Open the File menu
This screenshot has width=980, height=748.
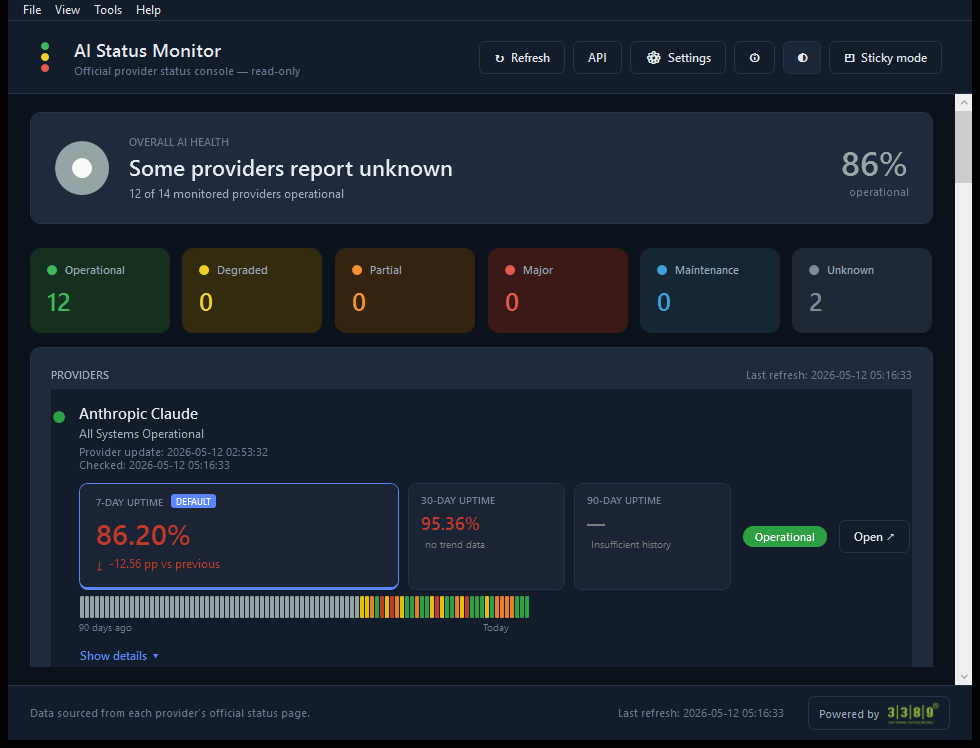(32, 10)
